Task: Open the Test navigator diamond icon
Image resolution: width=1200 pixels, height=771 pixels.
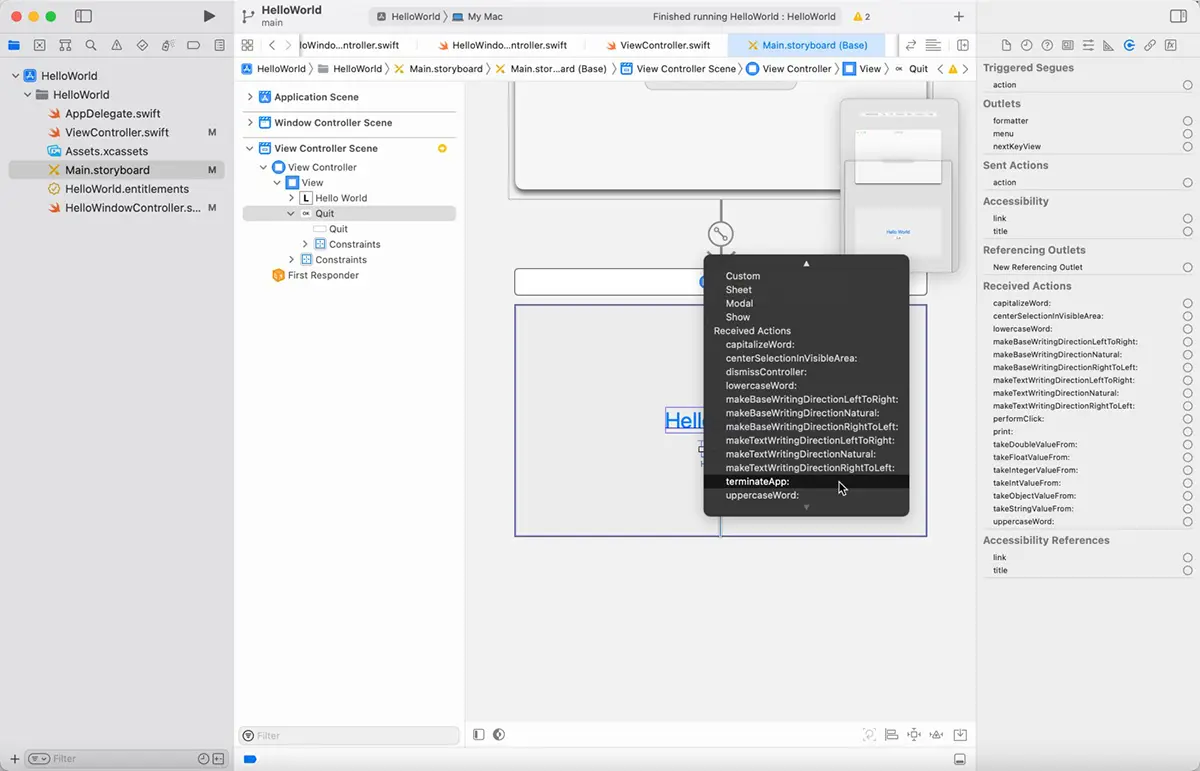Action: [142, 45]
